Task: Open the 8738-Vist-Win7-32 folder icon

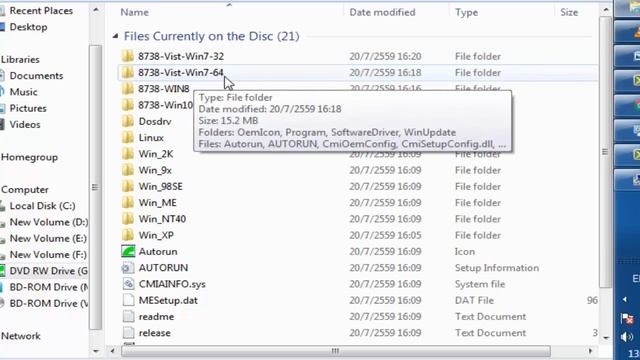Action: click(x=128, y=56)
